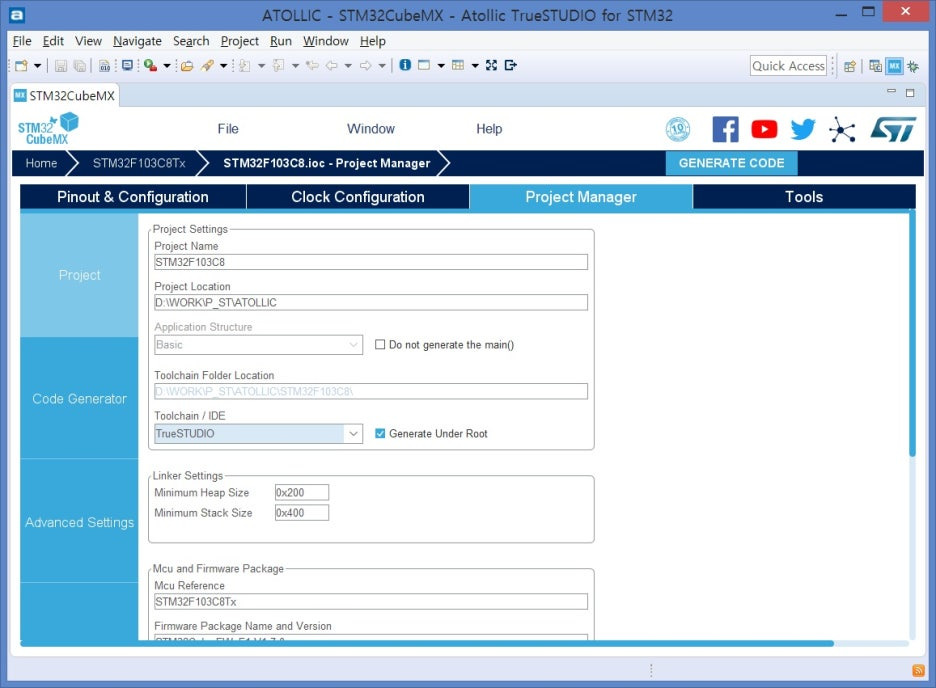Open the Navigate menu
Viewport: 936px width, 688px height.
pos(137,41)
